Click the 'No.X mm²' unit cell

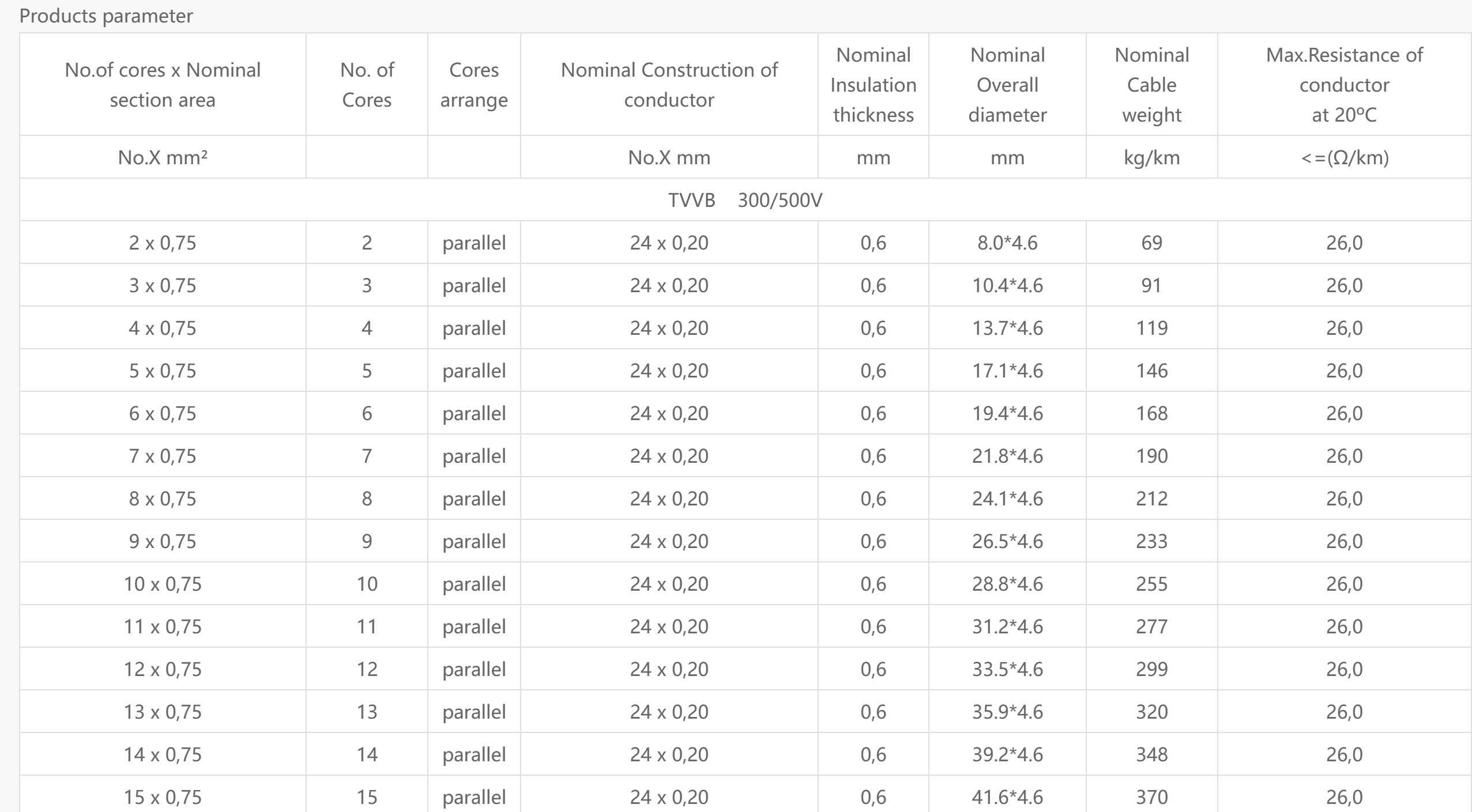[163, 157]
